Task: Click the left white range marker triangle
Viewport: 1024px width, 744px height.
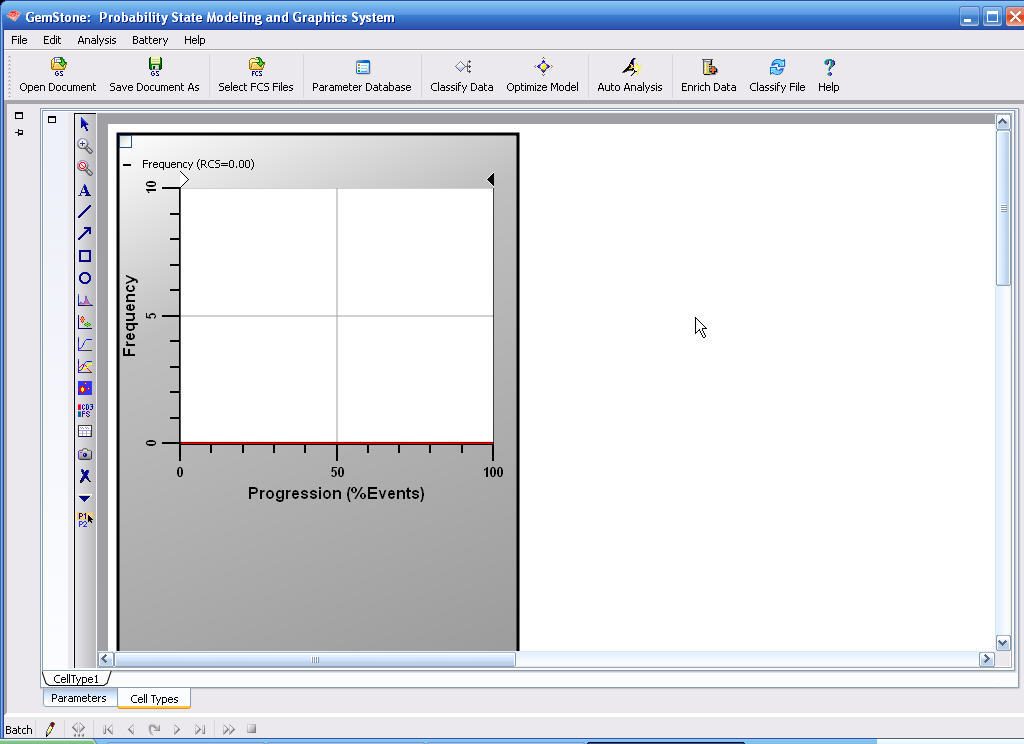Action: point(184,180)
